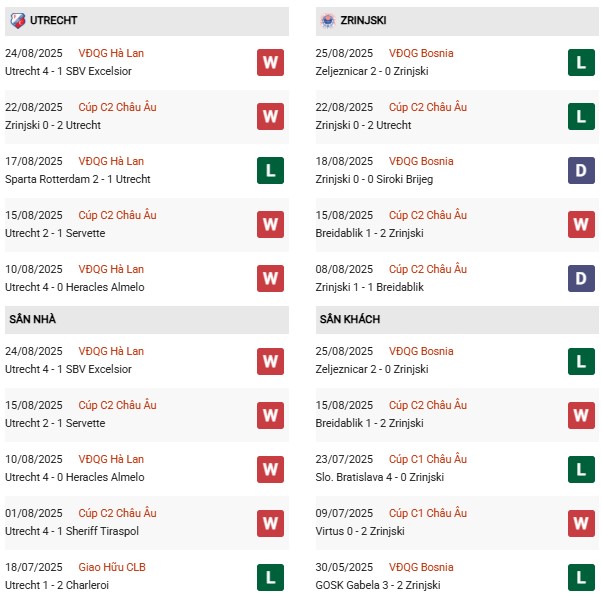This screenshot has height=604, width=601.
Task: Click W badge for Virtus 0-2 Zrinjski
Action: point(581,523)
